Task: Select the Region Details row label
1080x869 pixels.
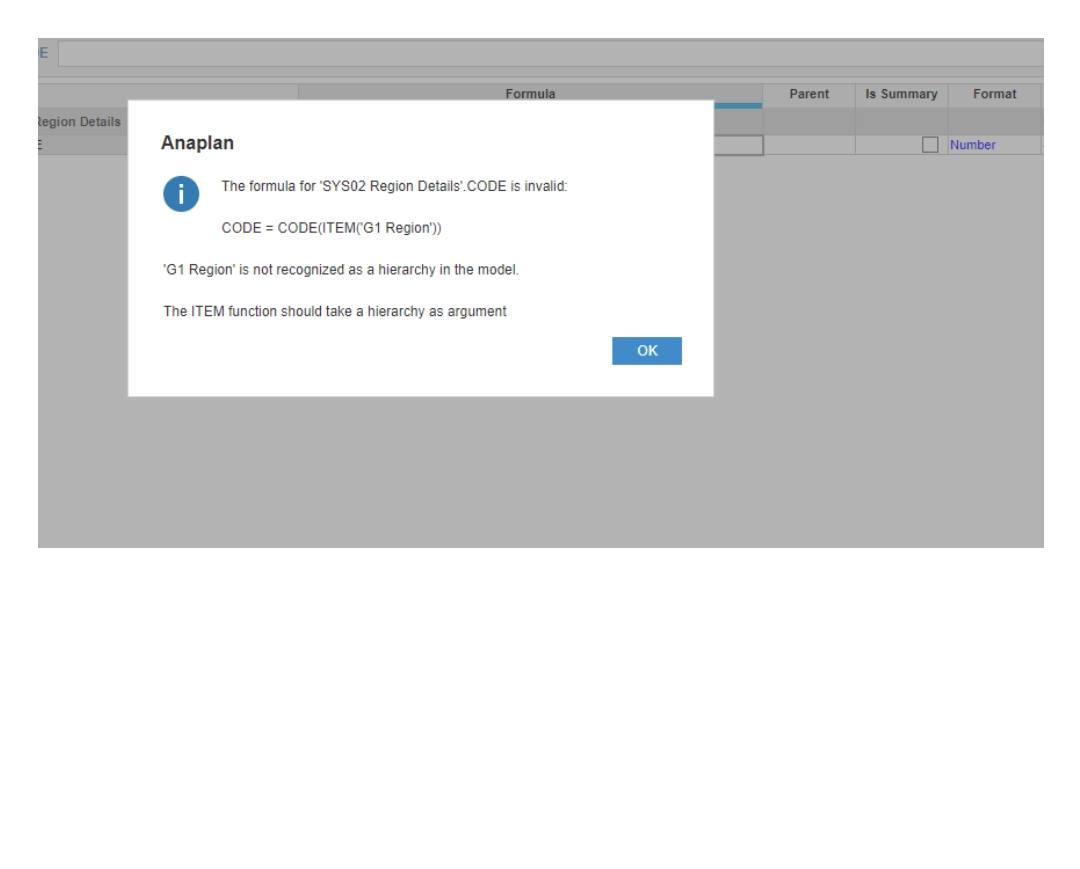Action: 79,121
